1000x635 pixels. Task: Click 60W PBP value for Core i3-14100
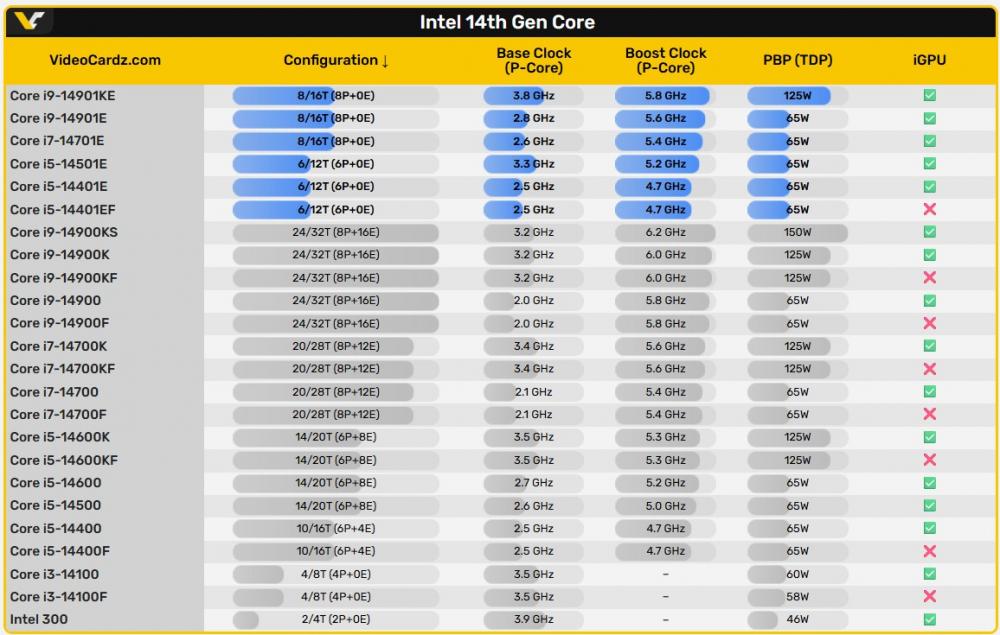(x=797, y=574)
